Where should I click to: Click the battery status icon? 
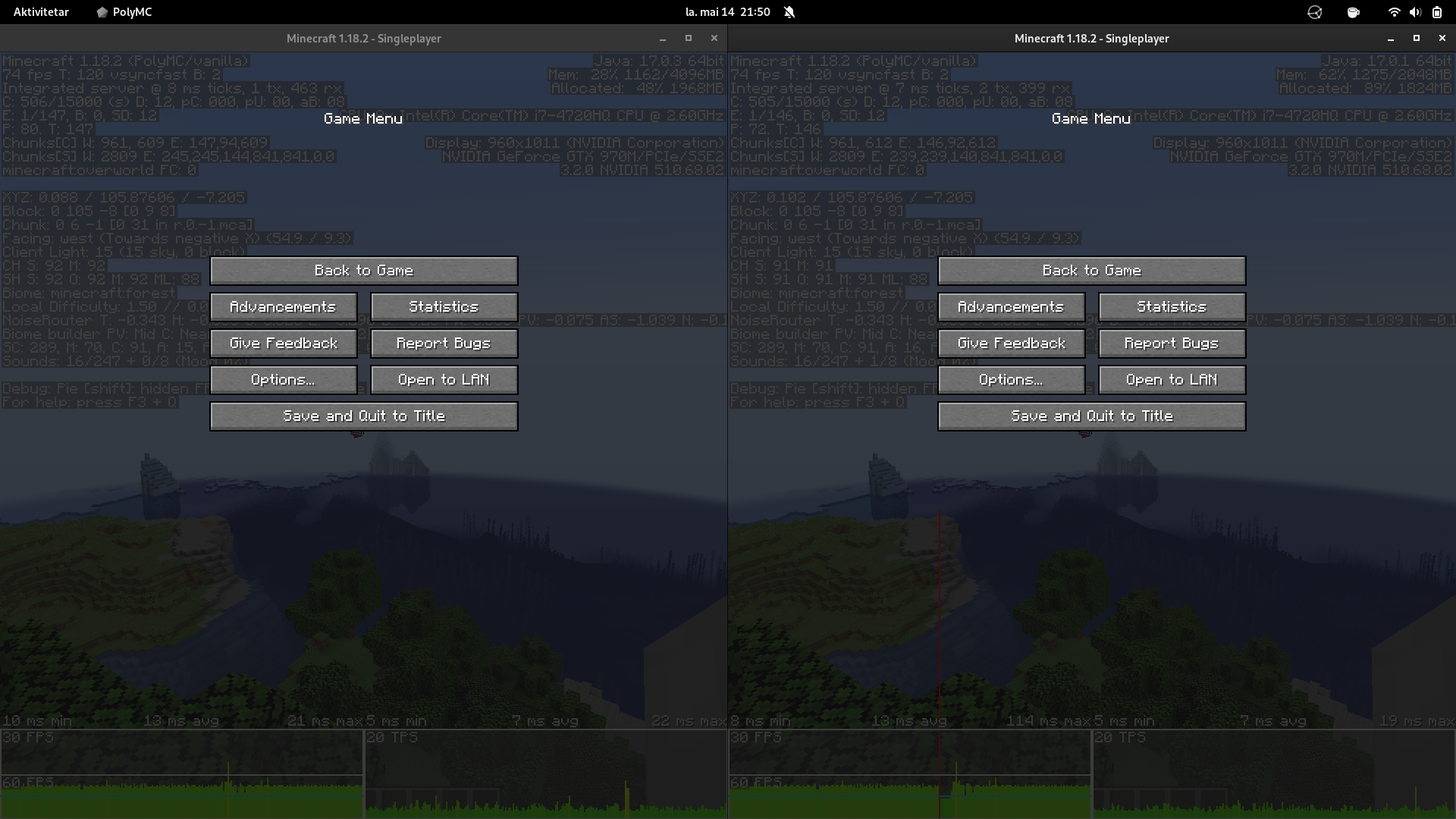coord(1437,12)
